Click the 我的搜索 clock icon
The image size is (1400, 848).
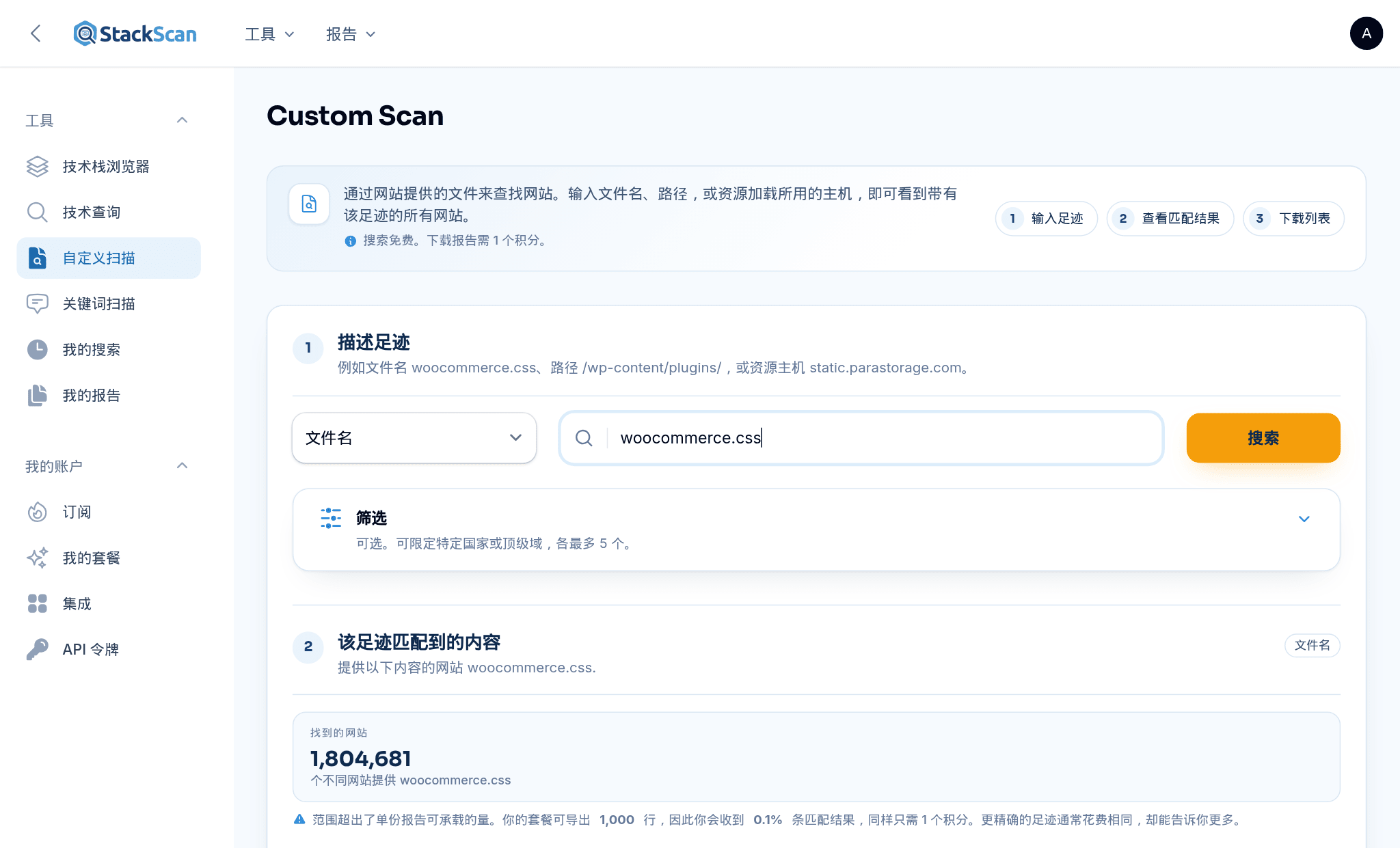pyautogui.click(x=38, y=350)
